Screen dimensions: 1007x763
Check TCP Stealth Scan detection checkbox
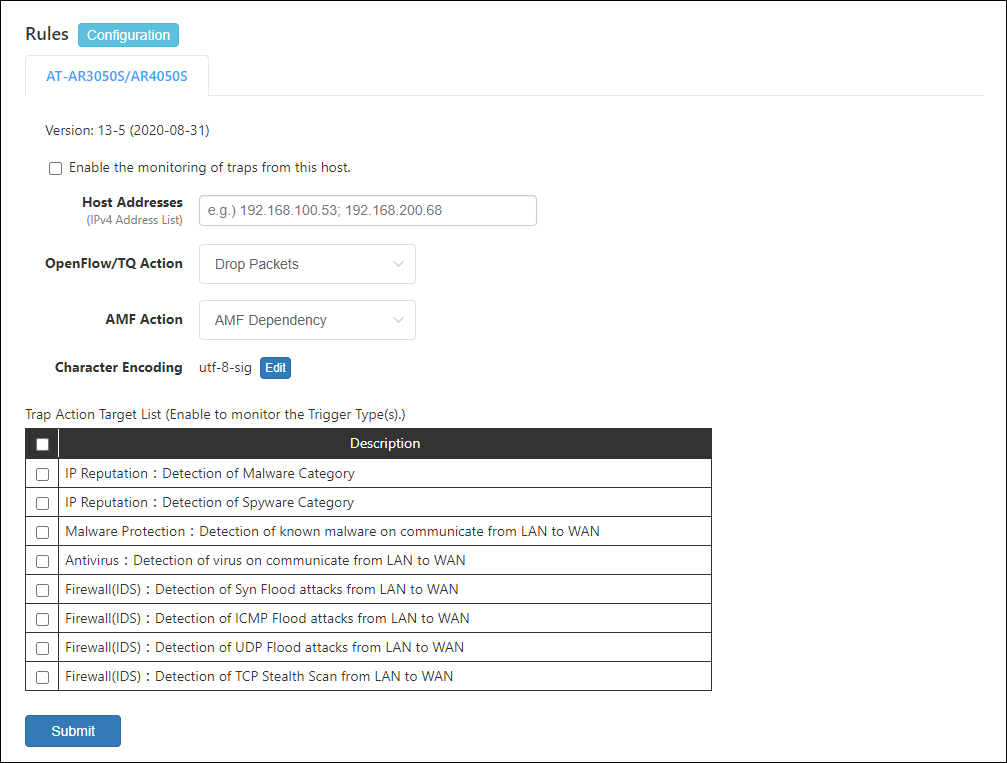42,677
